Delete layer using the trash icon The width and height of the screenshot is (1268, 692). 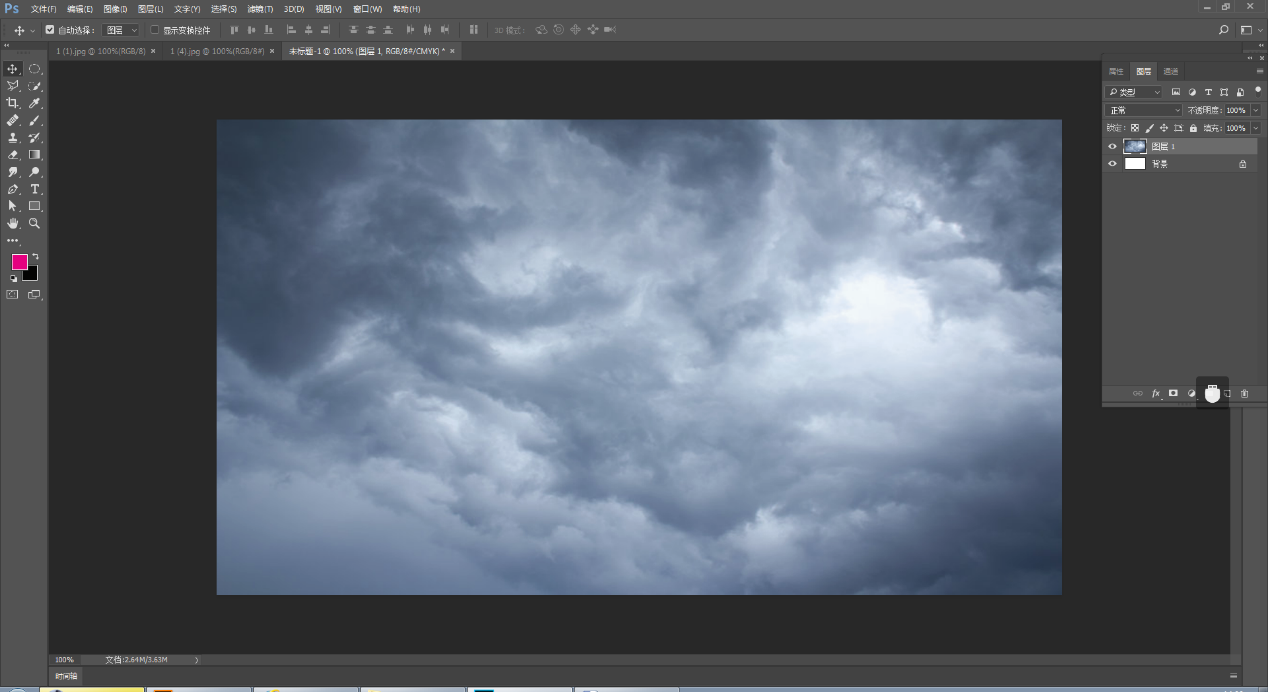1244,394
